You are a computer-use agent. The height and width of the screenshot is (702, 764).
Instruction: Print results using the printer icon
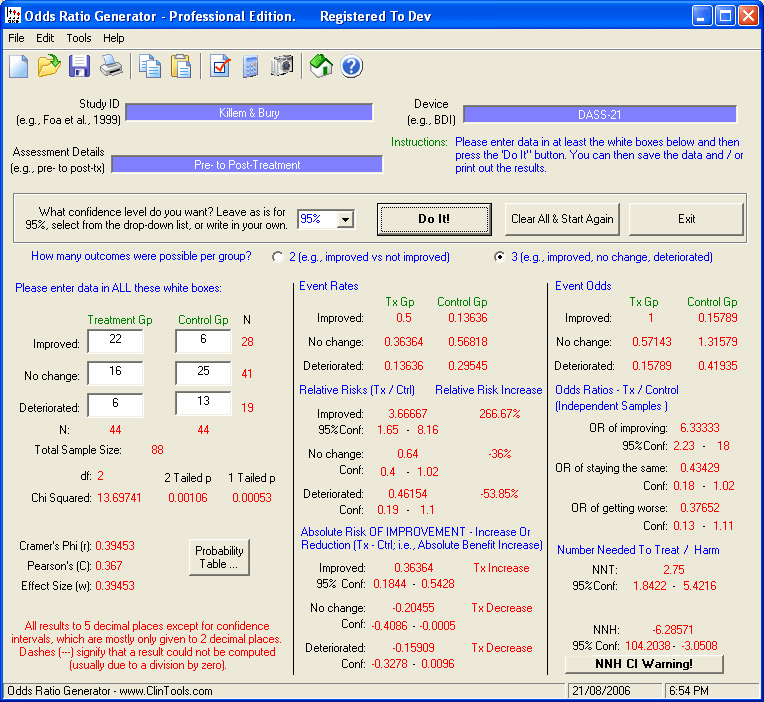(111, 67)
